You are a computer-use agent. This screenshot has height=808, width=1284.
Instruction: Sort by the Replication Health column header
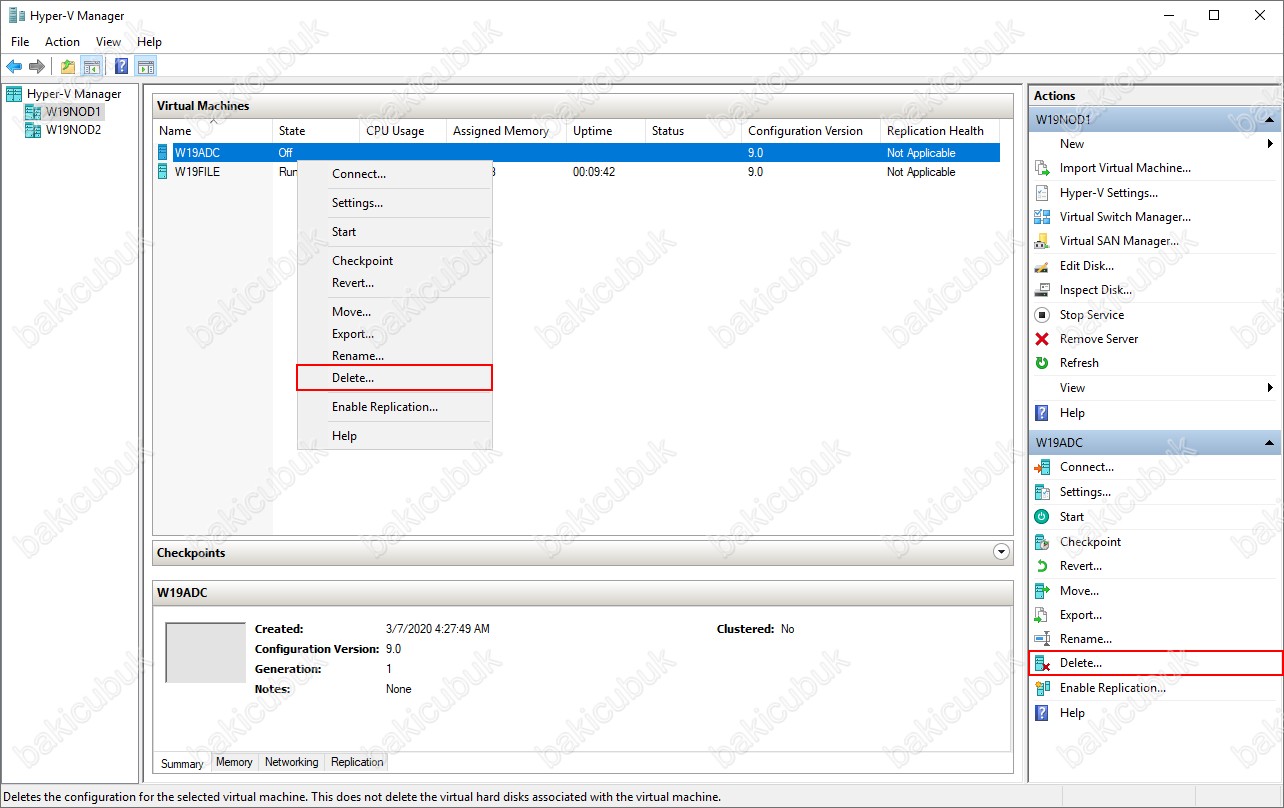(940, 131)
